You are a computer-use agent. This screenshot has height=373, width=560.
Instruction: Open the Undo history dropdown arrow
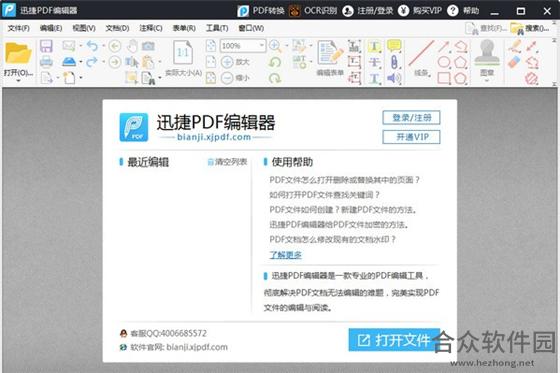[x=104, y=46]
